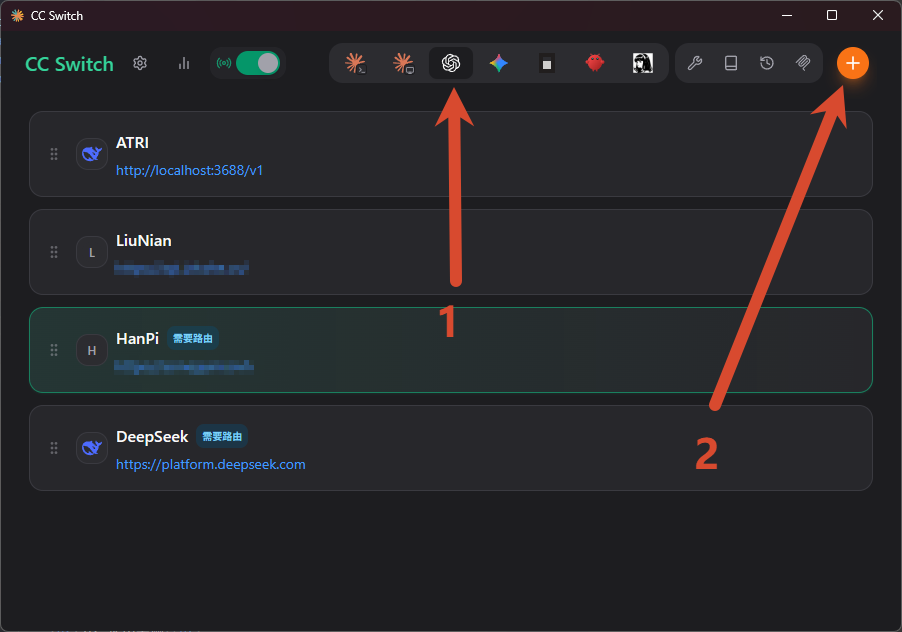The image size is (902, 632).
Task: Open the history clock icon
Action: 767,63
